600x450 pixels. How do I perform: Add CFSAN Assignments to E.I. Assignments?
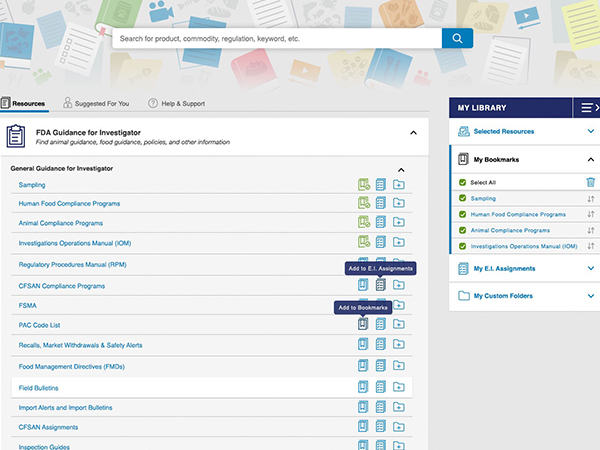[380, 426]
